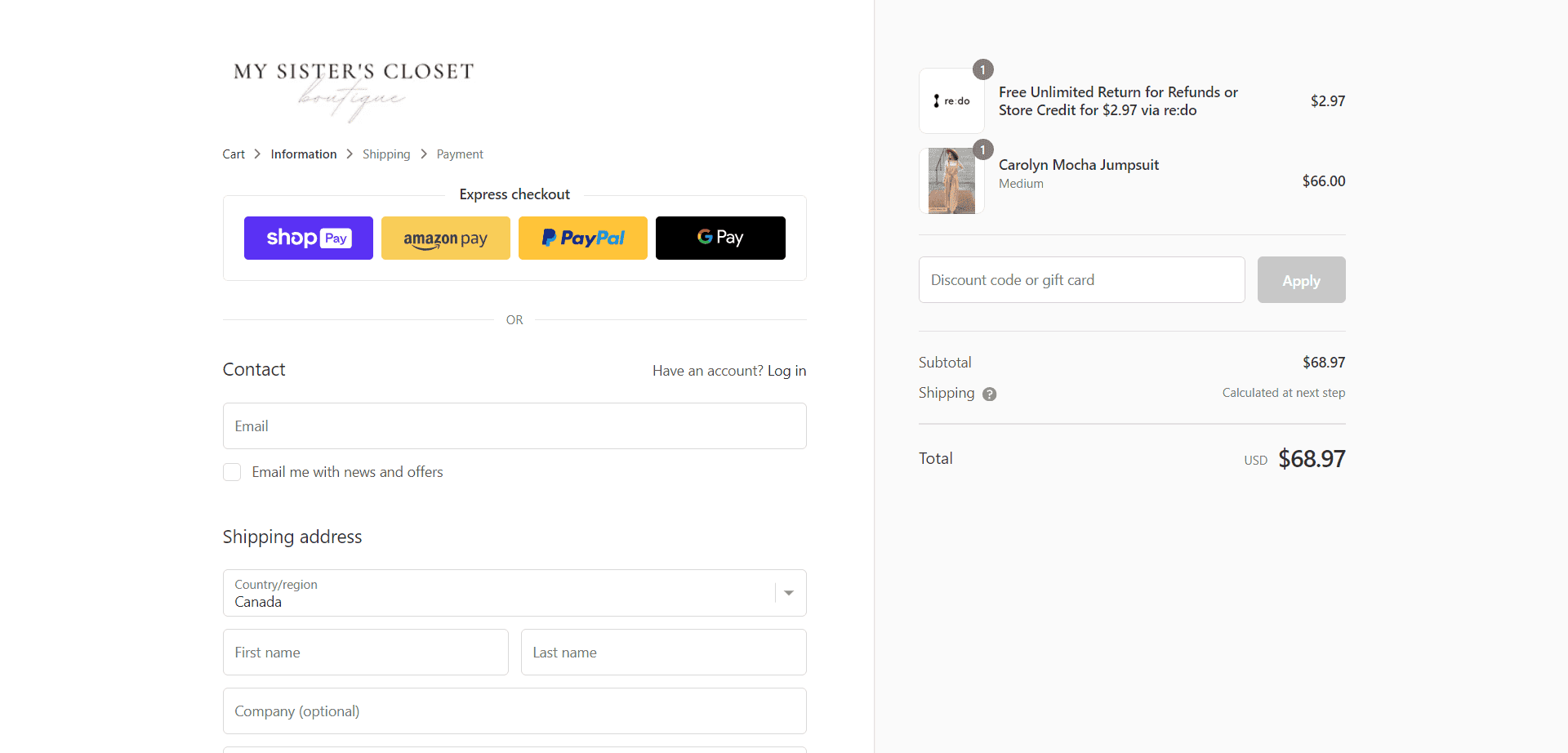Open the Country/region dropdown
Image resolution: width=1568 pixels, height=753 pixels.
[x=514, y=593]
